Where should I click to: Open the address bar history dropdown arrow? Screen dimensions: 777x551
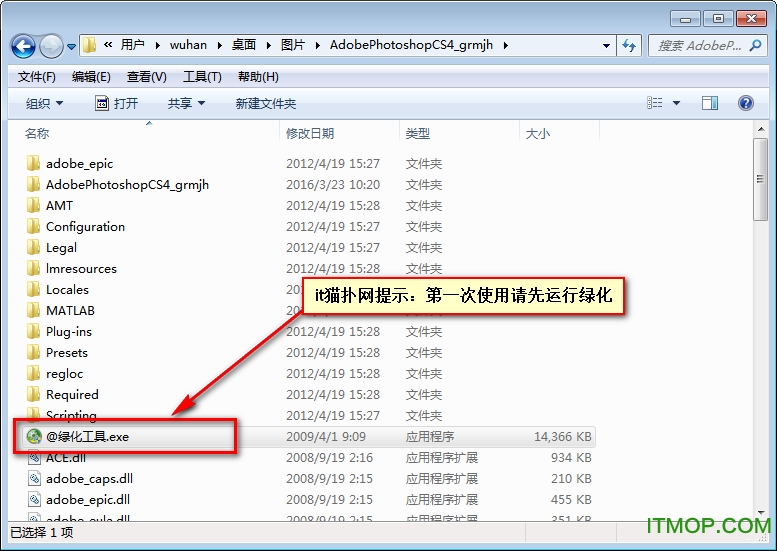point(606,45)
